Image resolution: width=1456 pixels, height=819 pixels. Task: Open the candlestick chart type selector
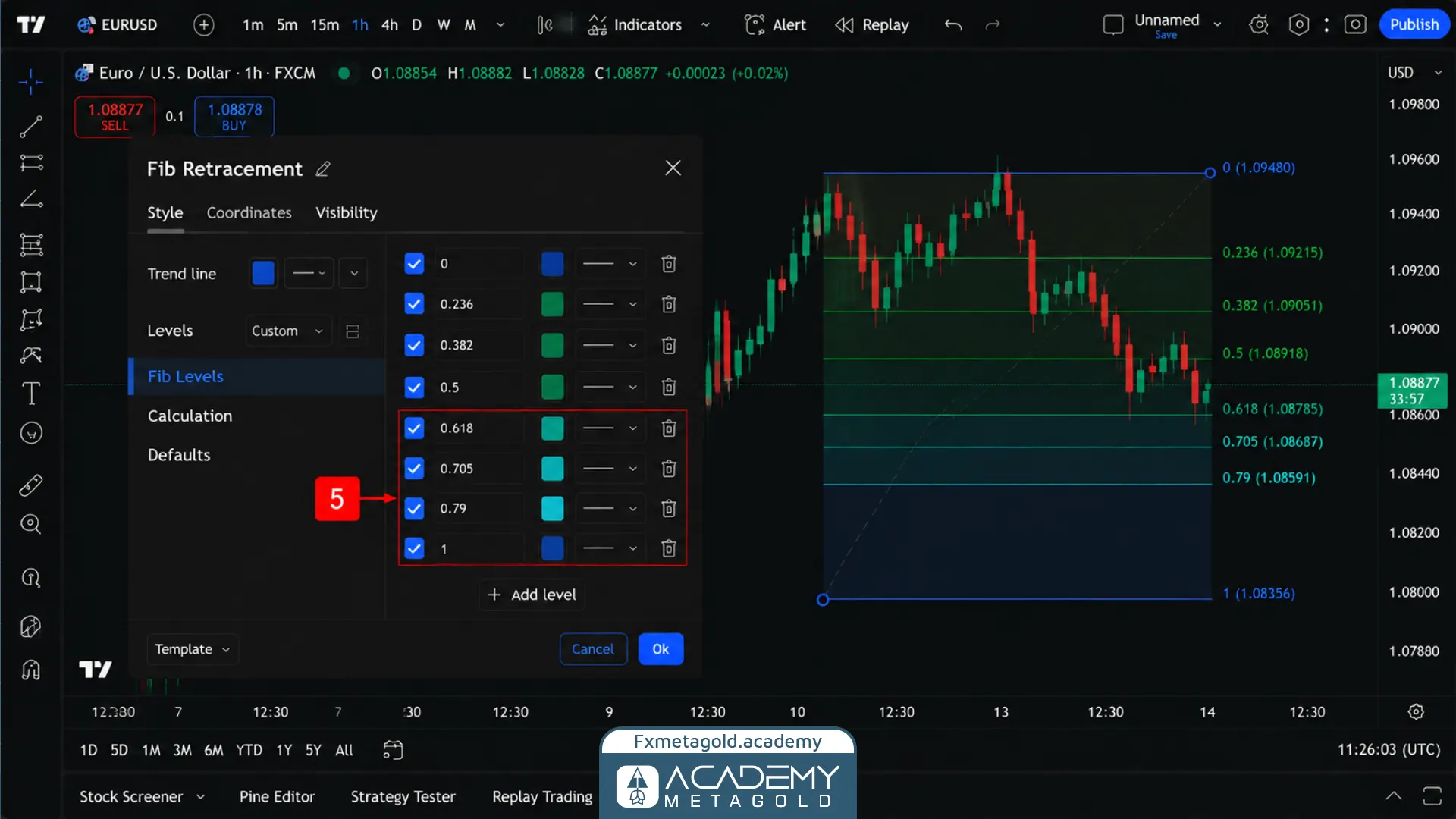(544, 24)
